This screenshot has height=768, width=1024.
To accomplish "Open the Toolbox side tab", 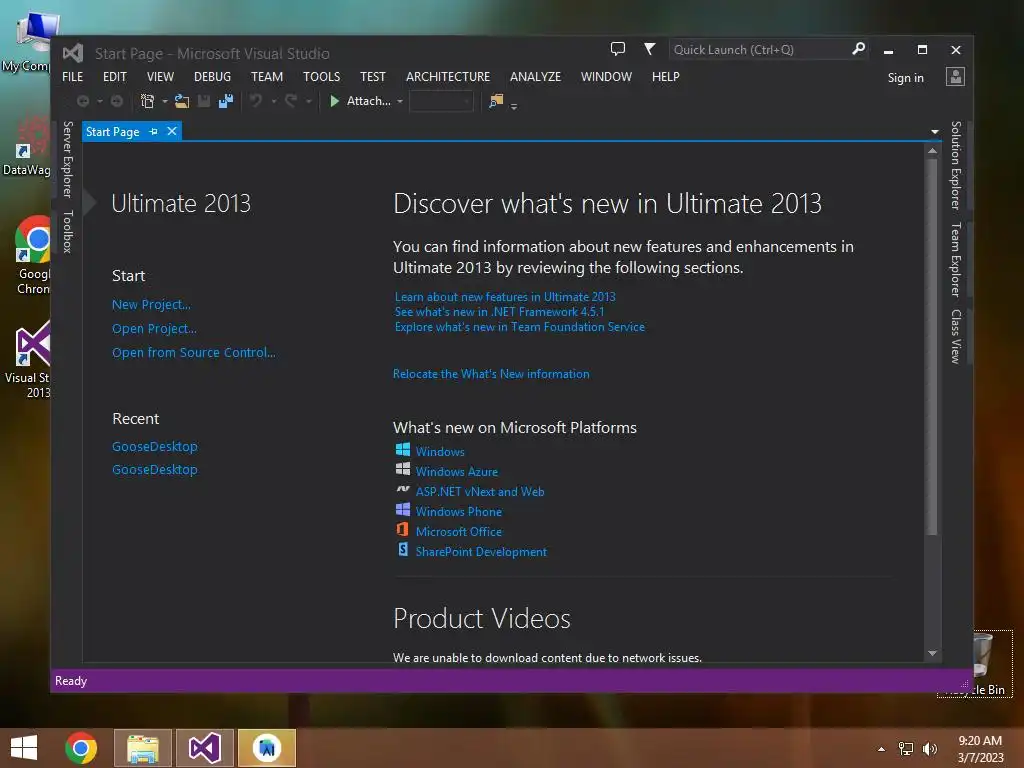I will (x=67, y=232).
